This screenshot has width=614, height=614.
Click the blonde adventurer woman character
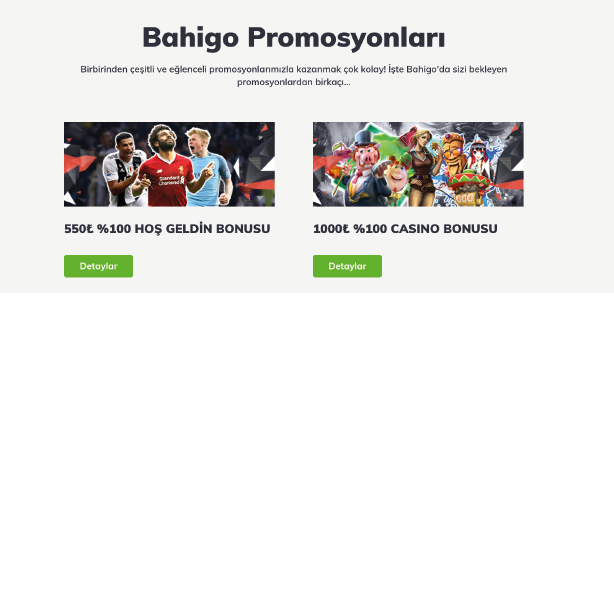point(422,164)
